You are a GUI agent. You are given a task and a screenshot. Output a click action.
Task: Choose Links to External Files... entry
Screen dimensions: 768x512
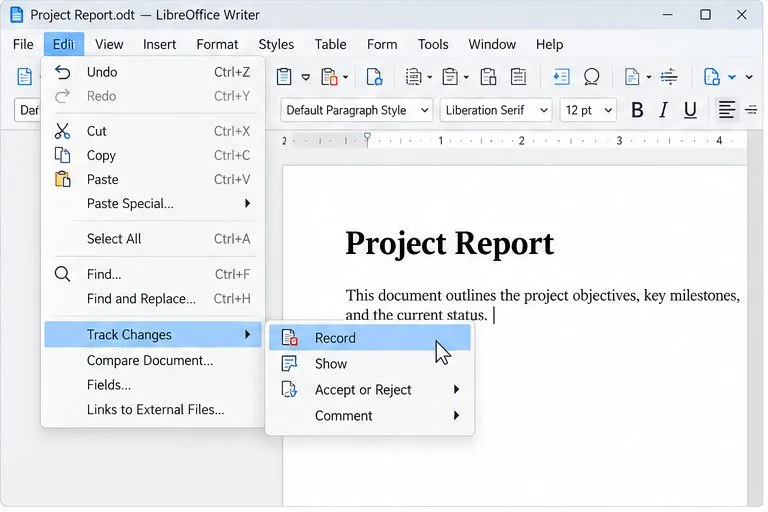153,409
